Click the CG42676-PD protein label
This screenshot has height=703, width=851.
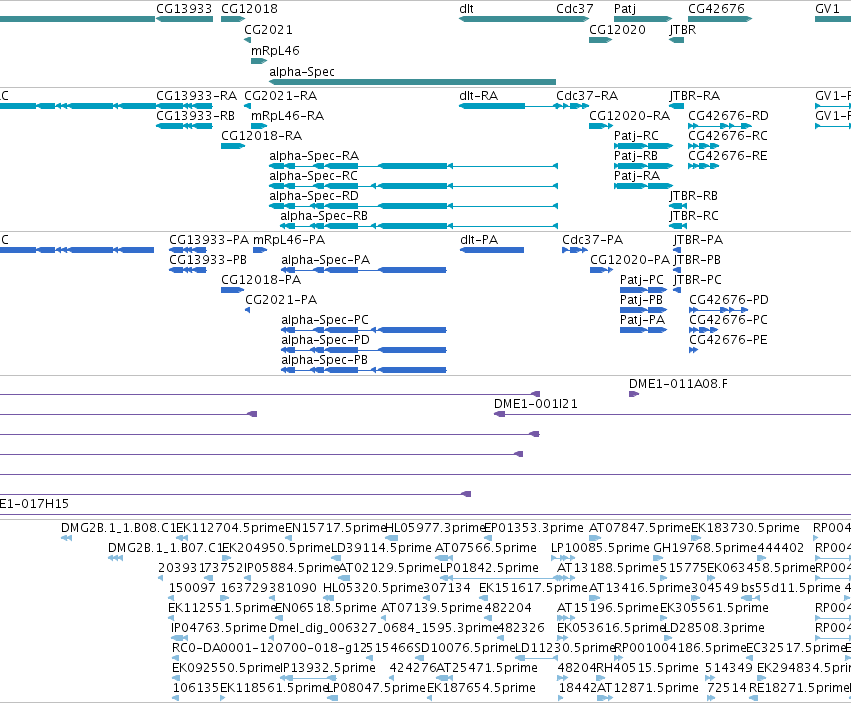pyautogui.click(x=729, y=300)
